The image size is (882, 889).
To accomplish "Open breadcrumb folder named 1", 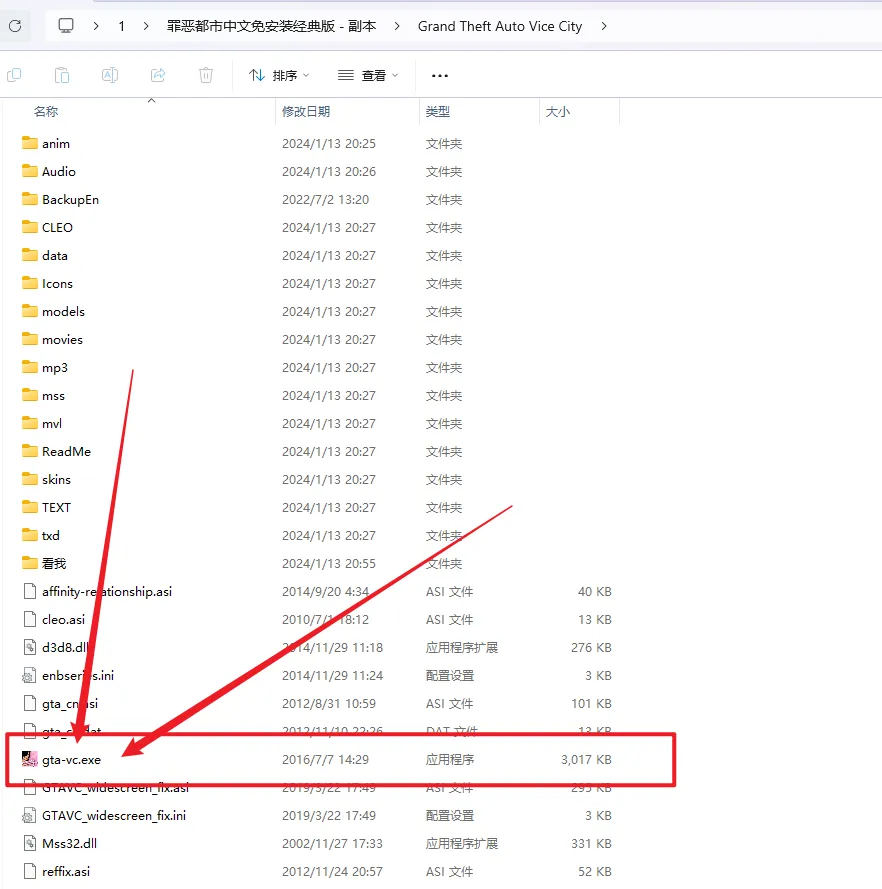I will click(x=121, y=26).
